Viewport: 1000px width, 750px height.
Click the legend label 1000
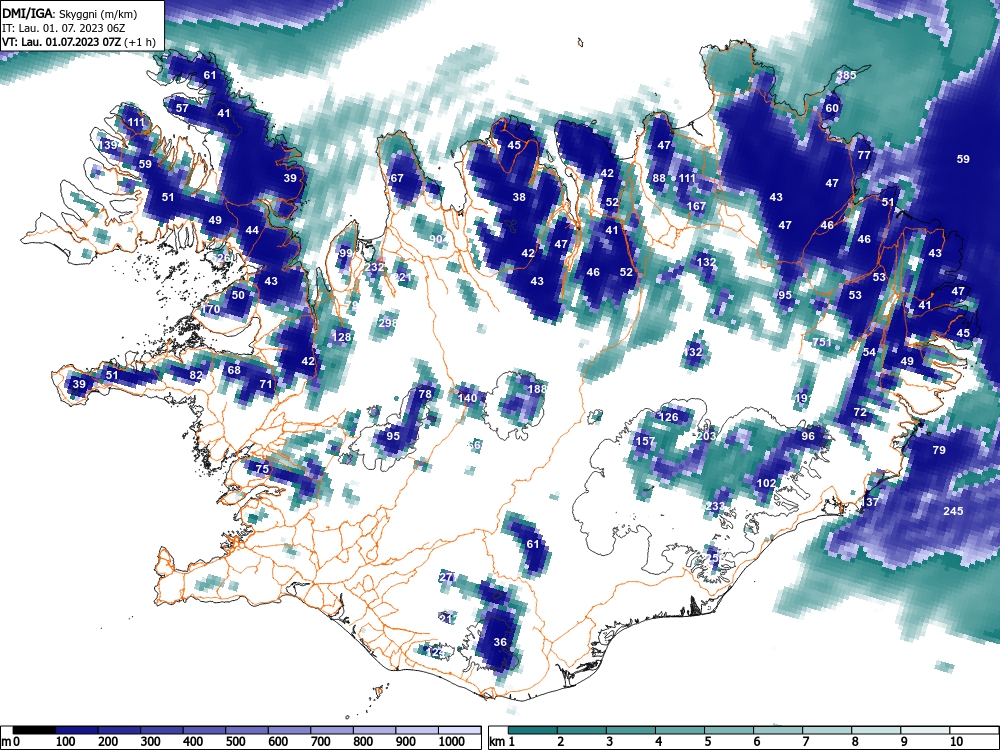(452, 742)
